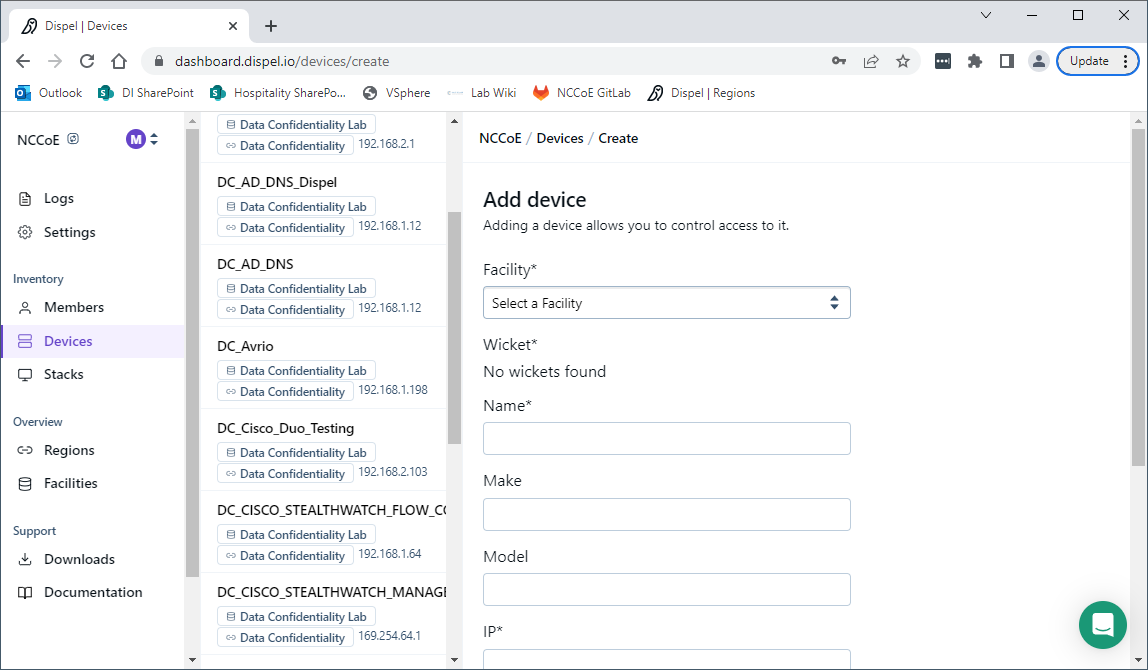Open Facilities in the sidebar
This screenshot has width=1148, height=670.
coord(70,483)
